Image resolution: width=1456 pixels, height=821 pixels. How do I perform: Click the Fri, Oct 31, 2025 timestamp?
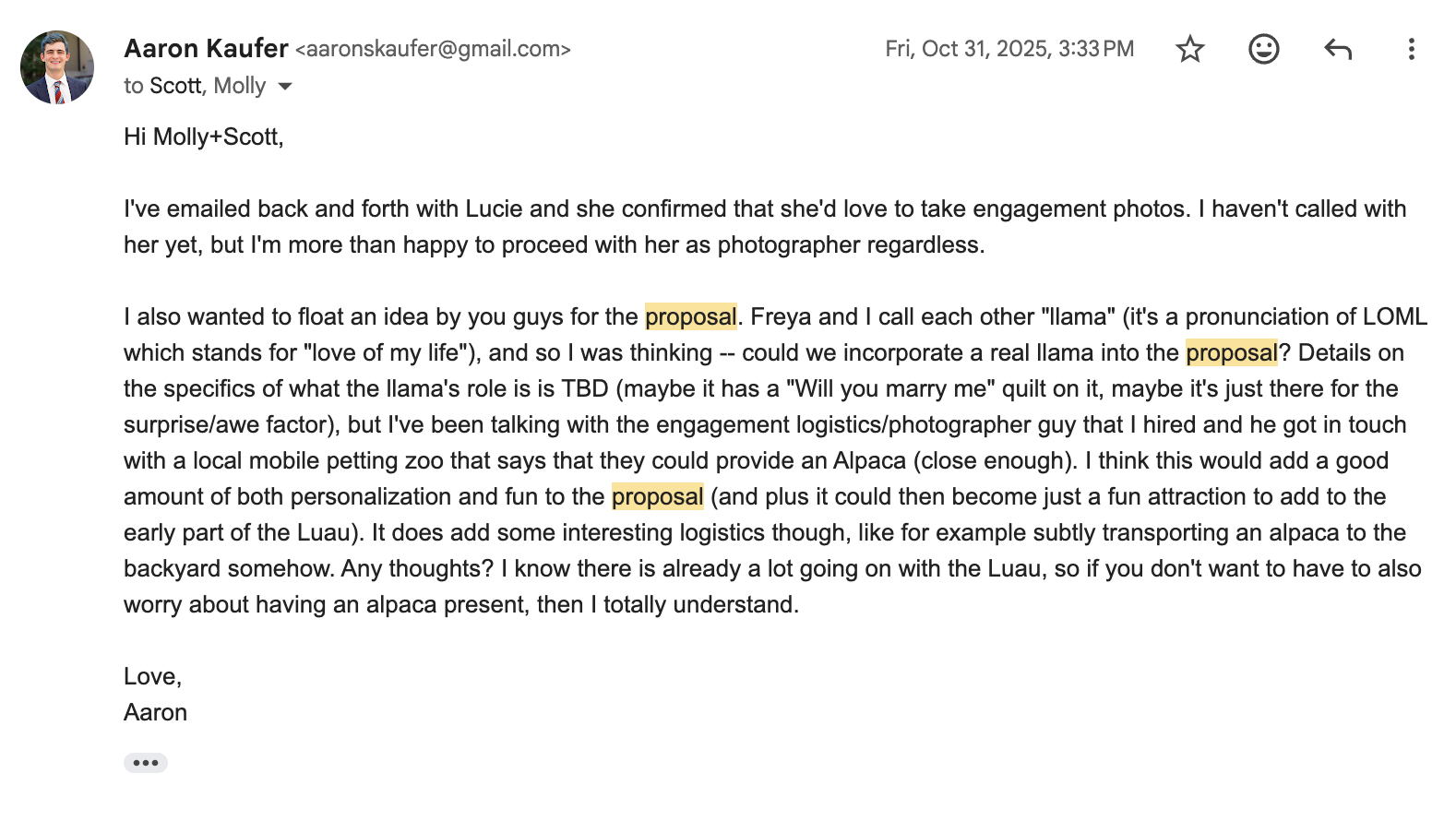1008,49
